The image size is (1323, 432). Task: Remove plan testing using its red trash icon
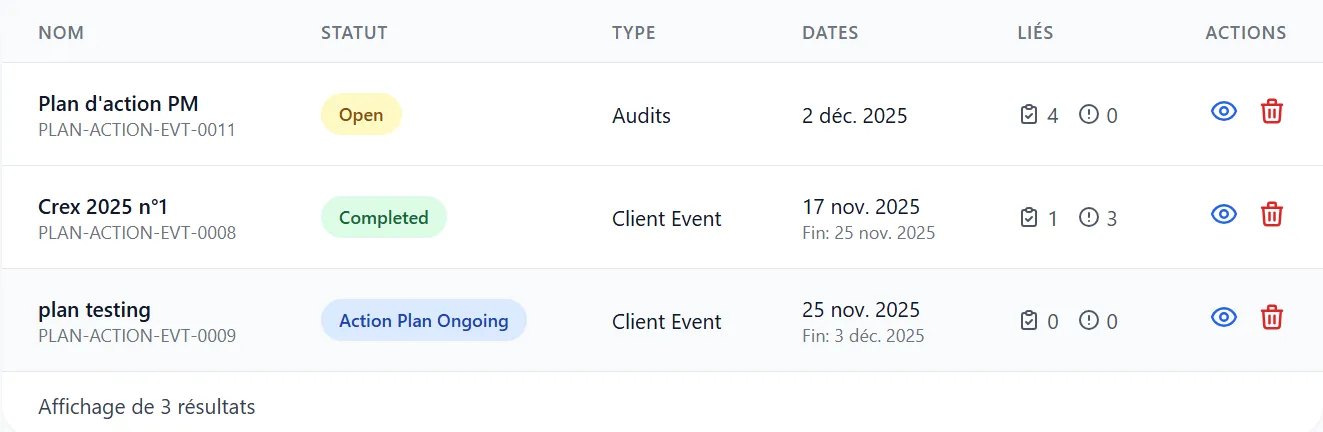(x=1271, y=317)
